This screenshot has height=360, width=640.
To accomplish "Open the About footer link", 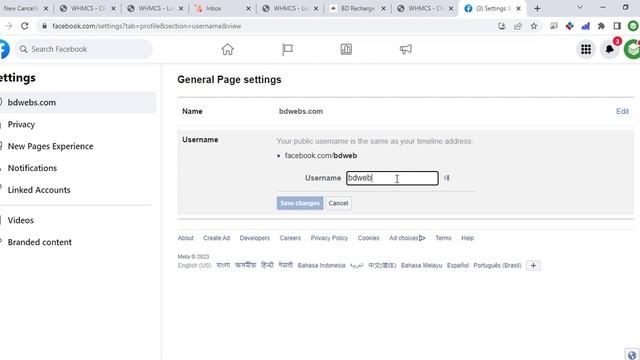I will click(185, 238).
